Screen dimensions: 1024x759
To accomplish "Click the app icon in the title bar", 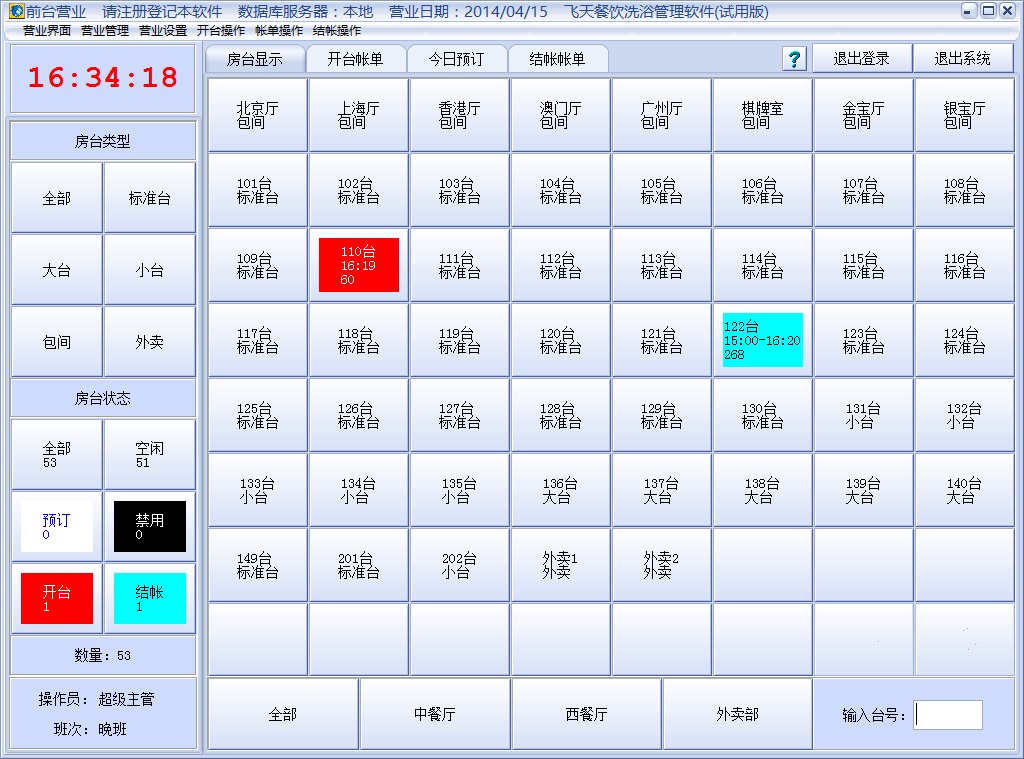I will pos(16,11).
